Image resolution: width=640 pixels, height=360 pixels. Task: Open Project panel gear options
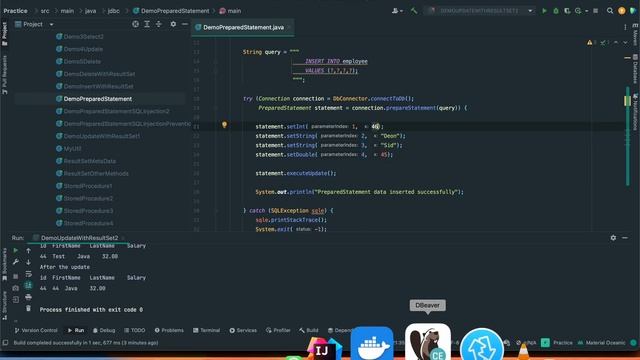pyautogui.click(x=173, y=24)
